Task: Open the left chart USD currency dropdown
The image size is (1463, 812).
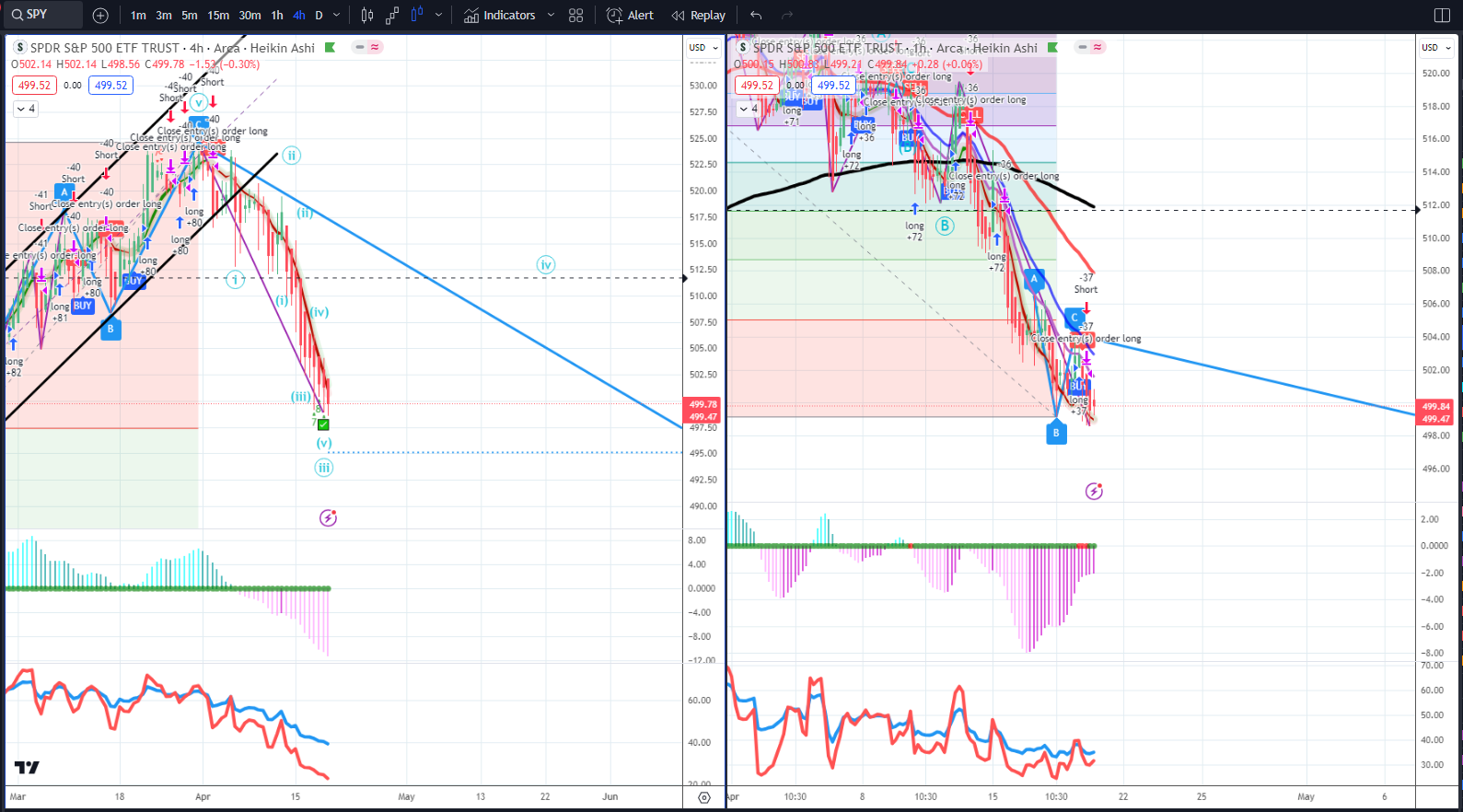Action: tap(702, 48)
